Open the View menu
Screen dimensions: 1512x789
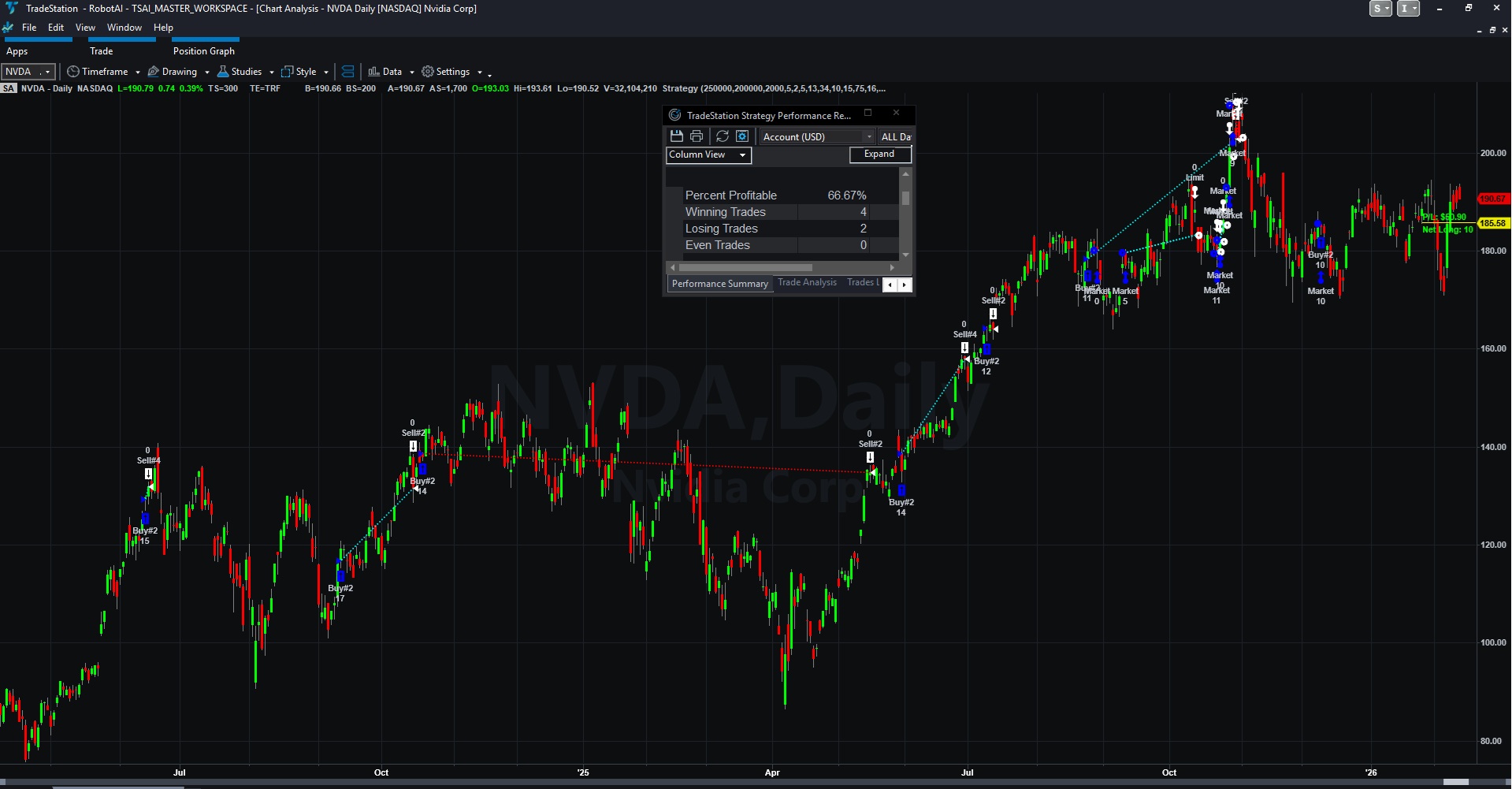point(84,27)
